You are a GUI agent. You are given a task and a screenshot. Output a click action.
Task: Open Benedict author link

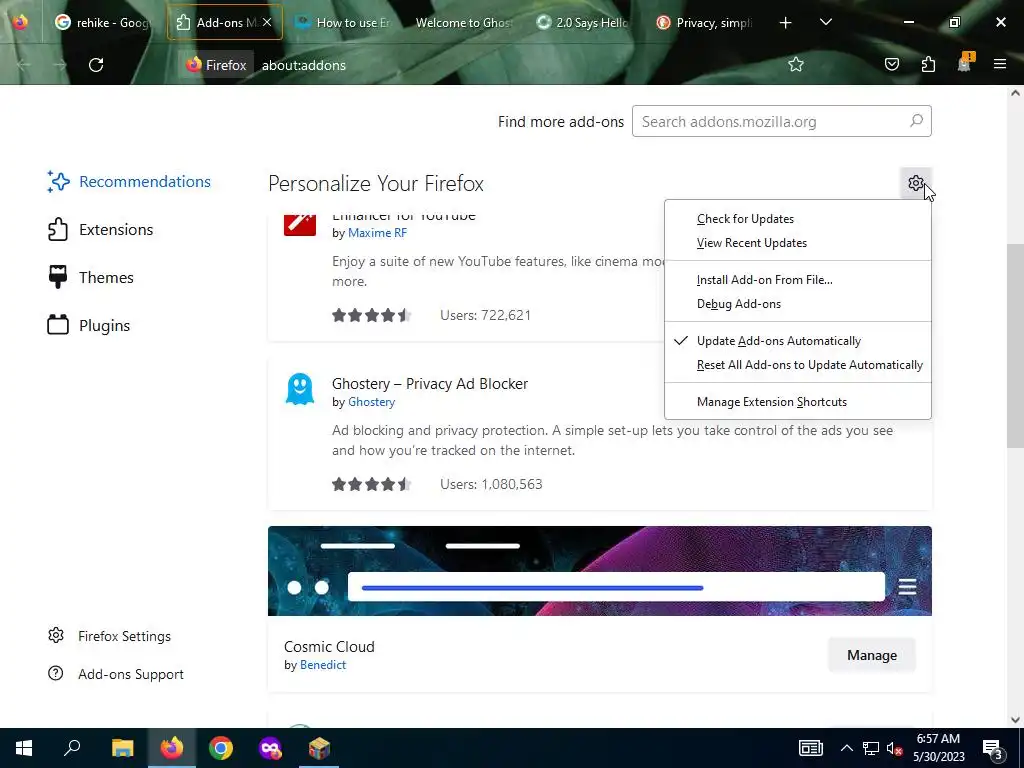[323, 665]
